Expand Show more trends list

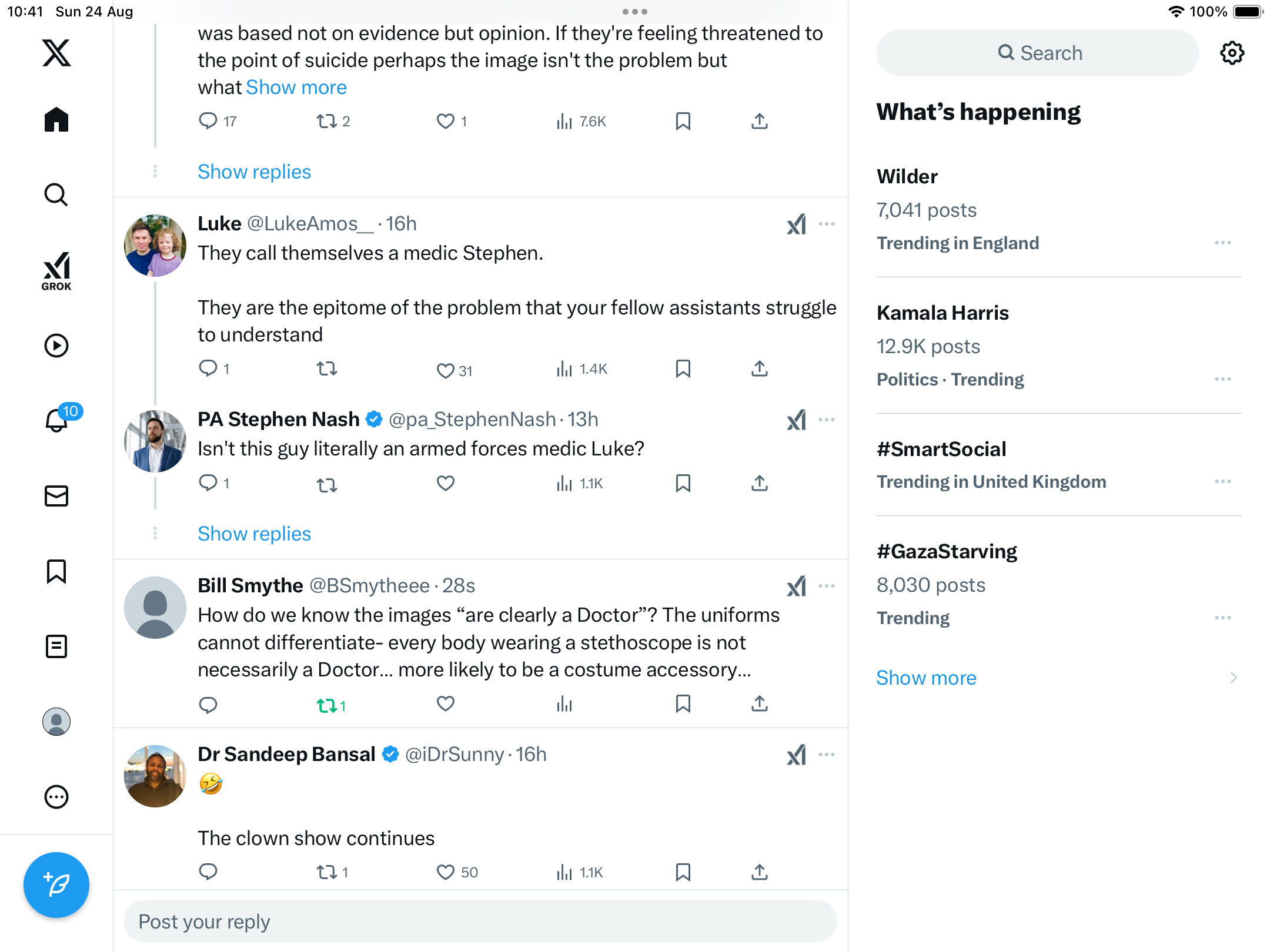(x=926, y=678)
